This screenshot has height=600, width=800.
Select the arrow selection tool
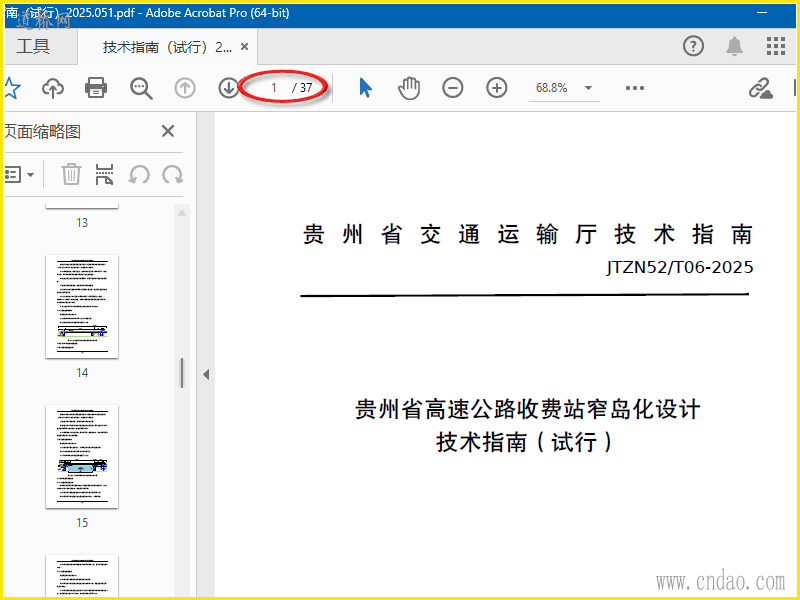click(365, 88)
